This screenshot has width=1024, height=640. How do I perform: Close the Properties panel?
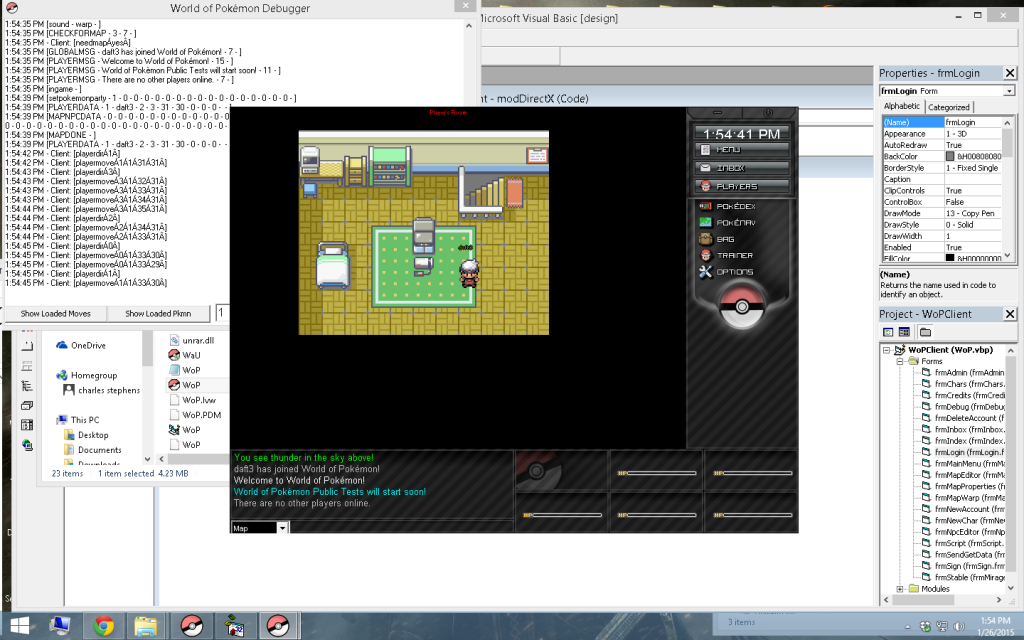1010,73
